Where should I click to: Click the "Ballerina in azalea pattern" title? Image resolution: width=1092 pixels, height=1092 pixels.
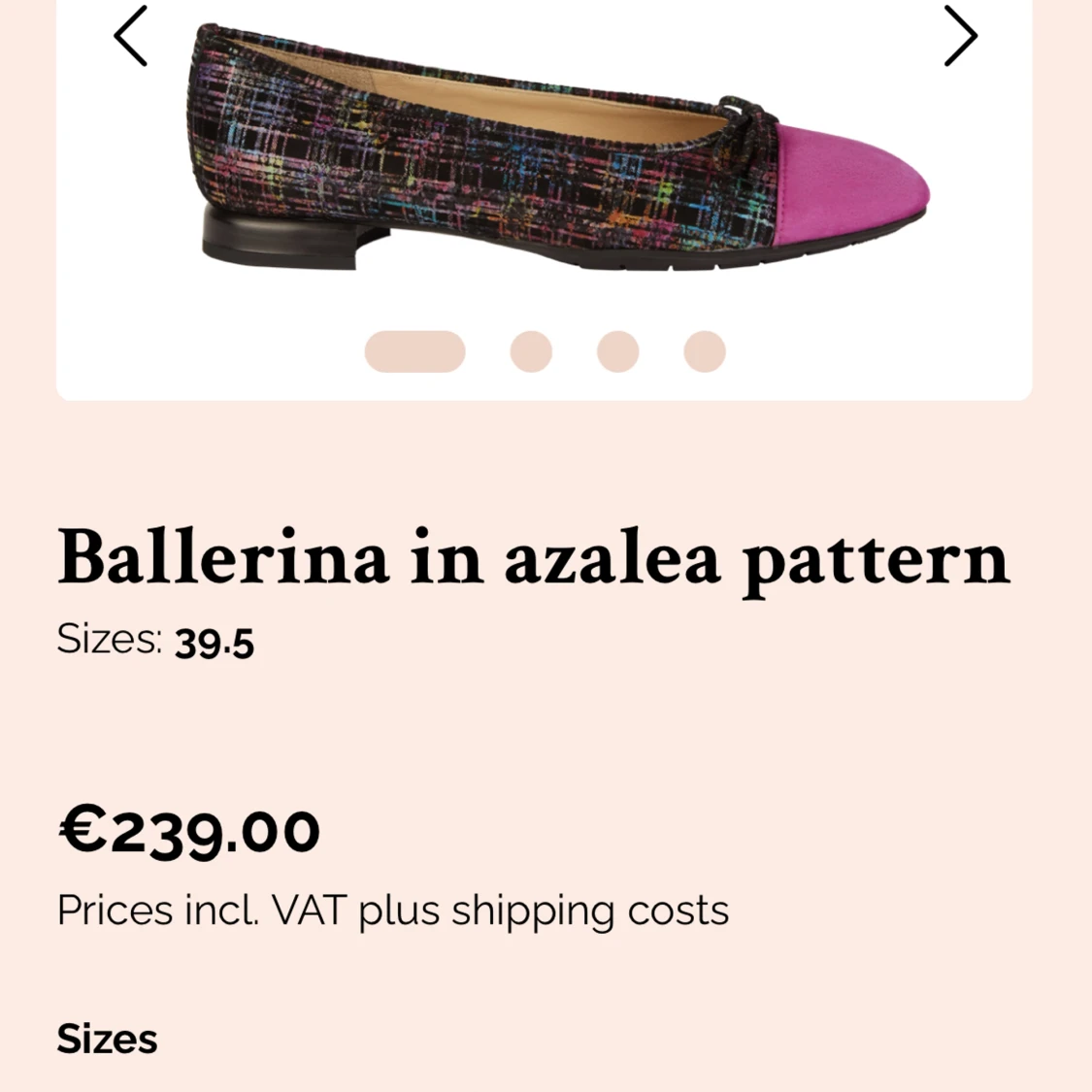tap(533, 558)
